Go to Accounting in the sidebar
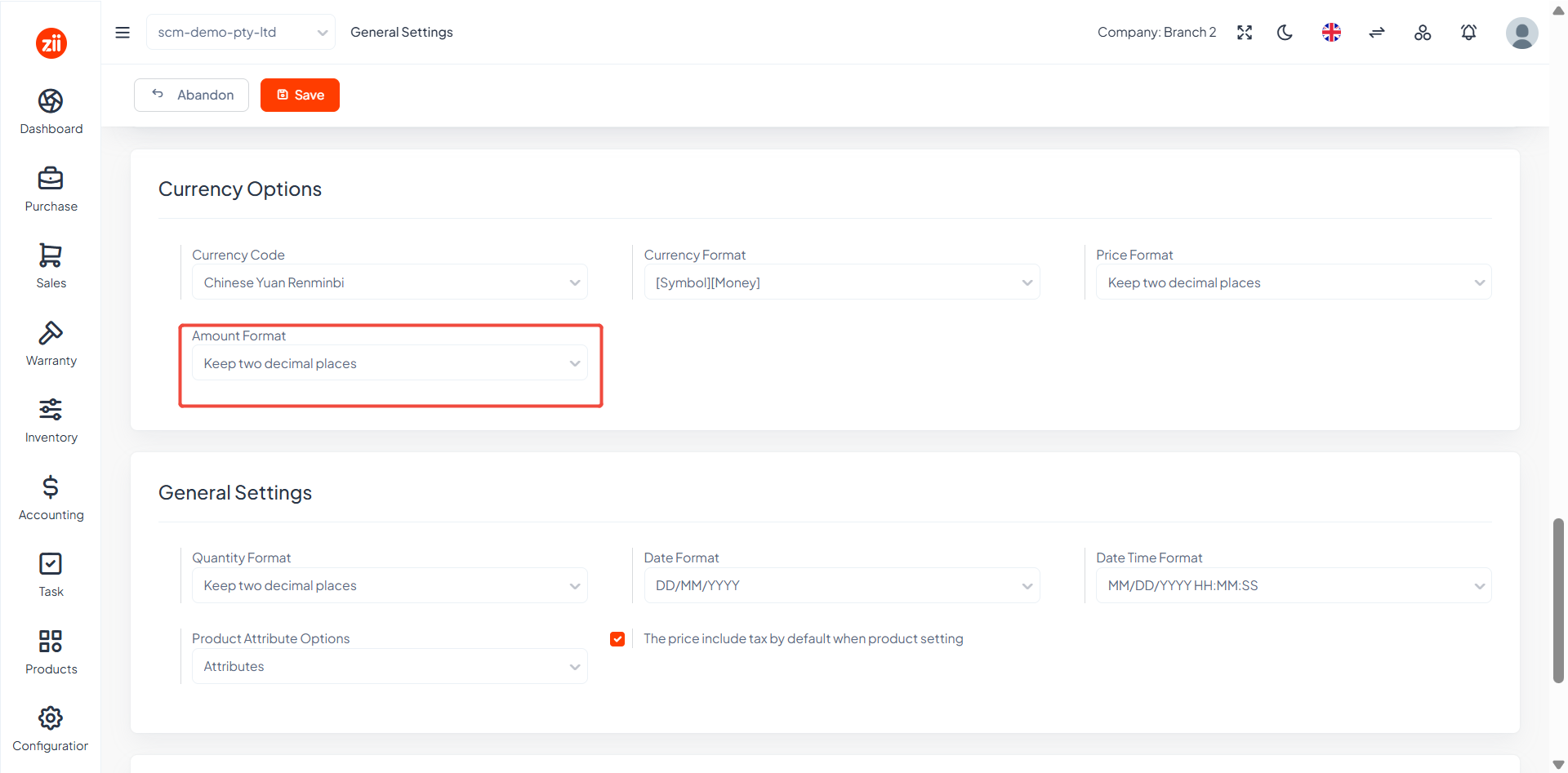The width and height of the screenshot is (1568, 773). click(51, 498)
